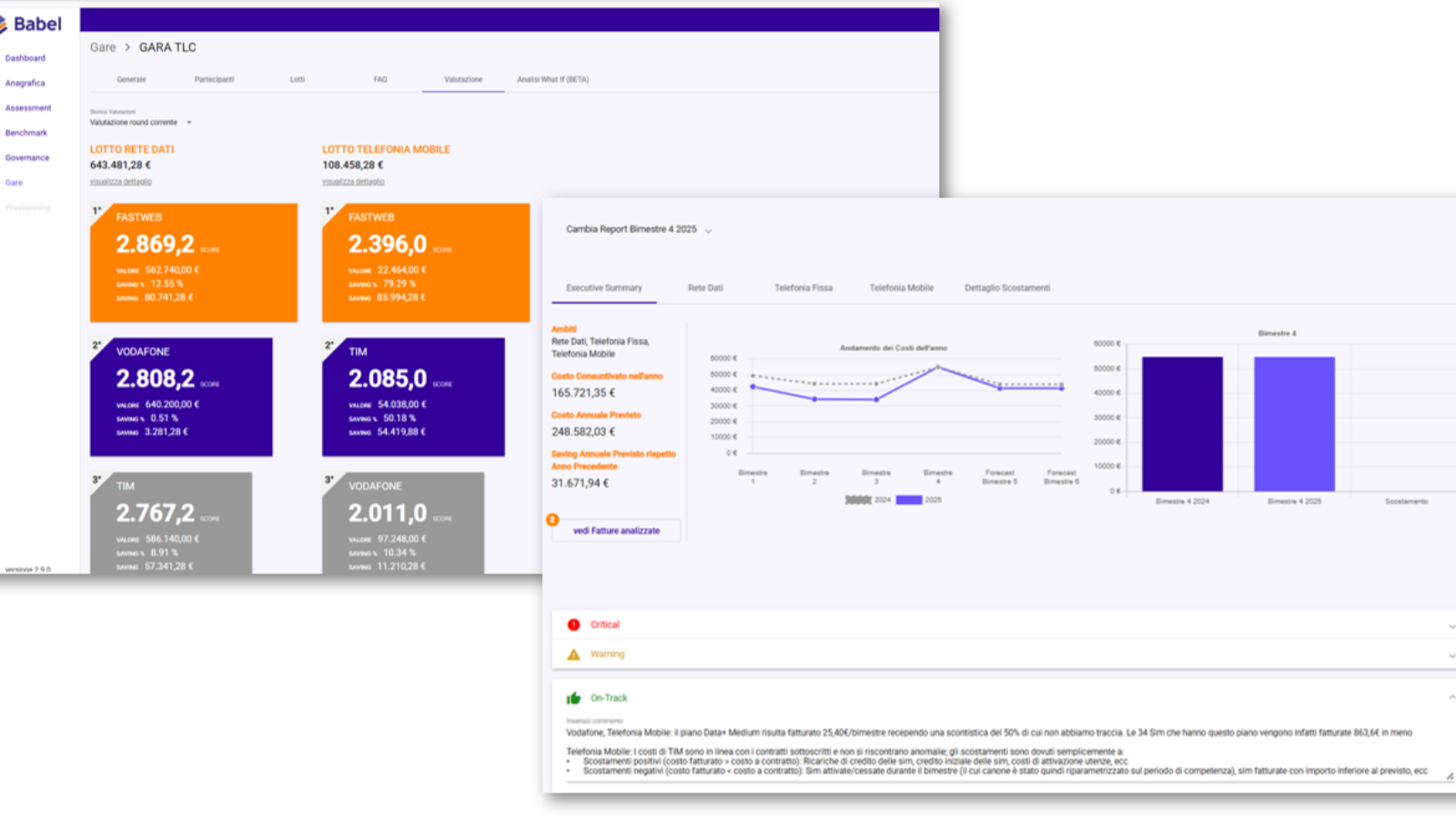Open Dashboard in the Babel sidebar
Viewport: 1456px width, 819px height.
(x=25, y=58)
